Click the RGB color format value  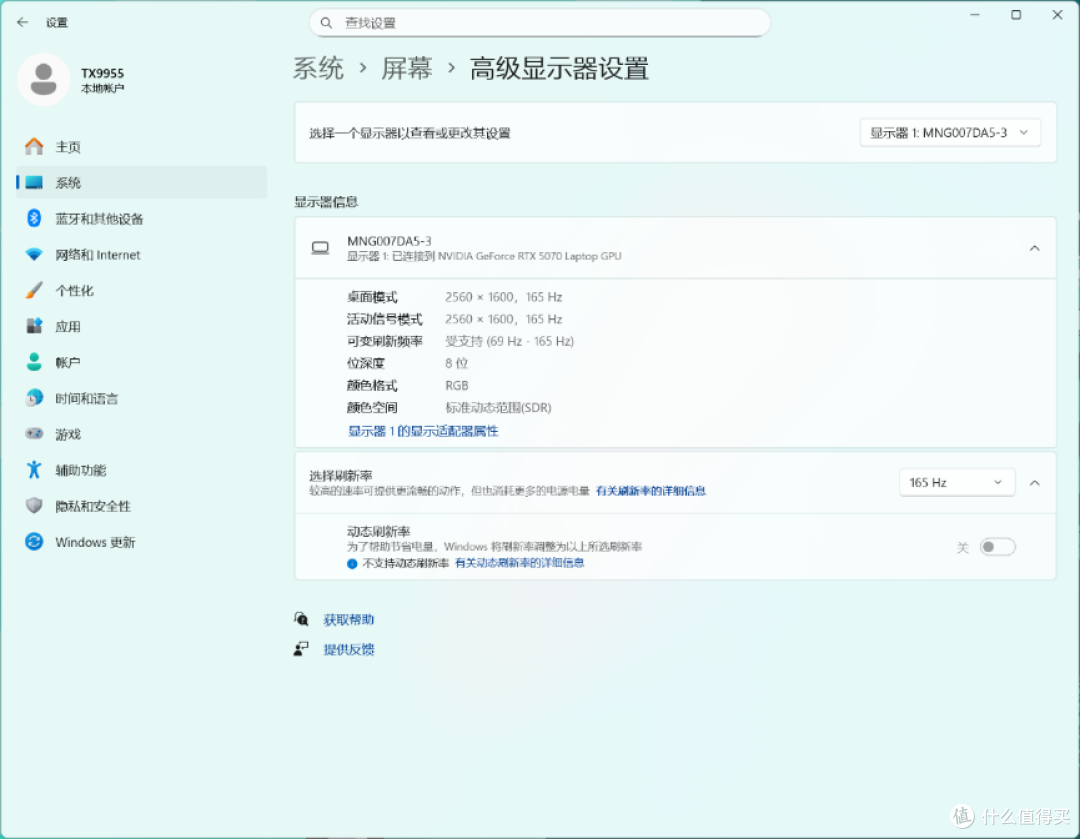pos(457,385)
